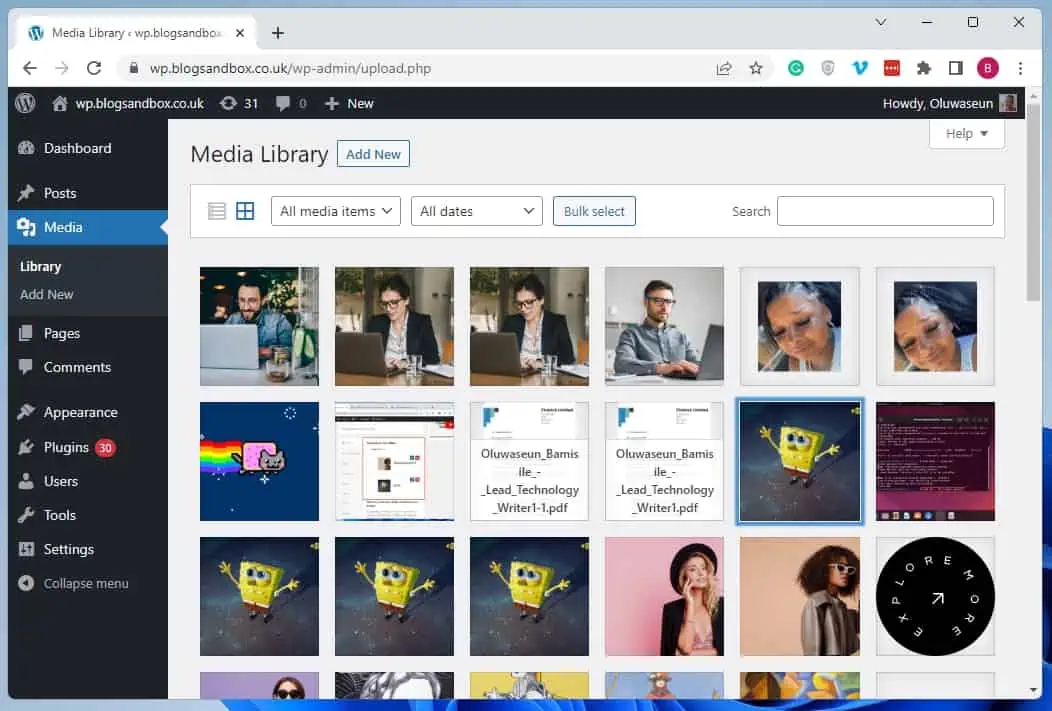Open the Extensions puzzle icon

[x=924, y=68]
